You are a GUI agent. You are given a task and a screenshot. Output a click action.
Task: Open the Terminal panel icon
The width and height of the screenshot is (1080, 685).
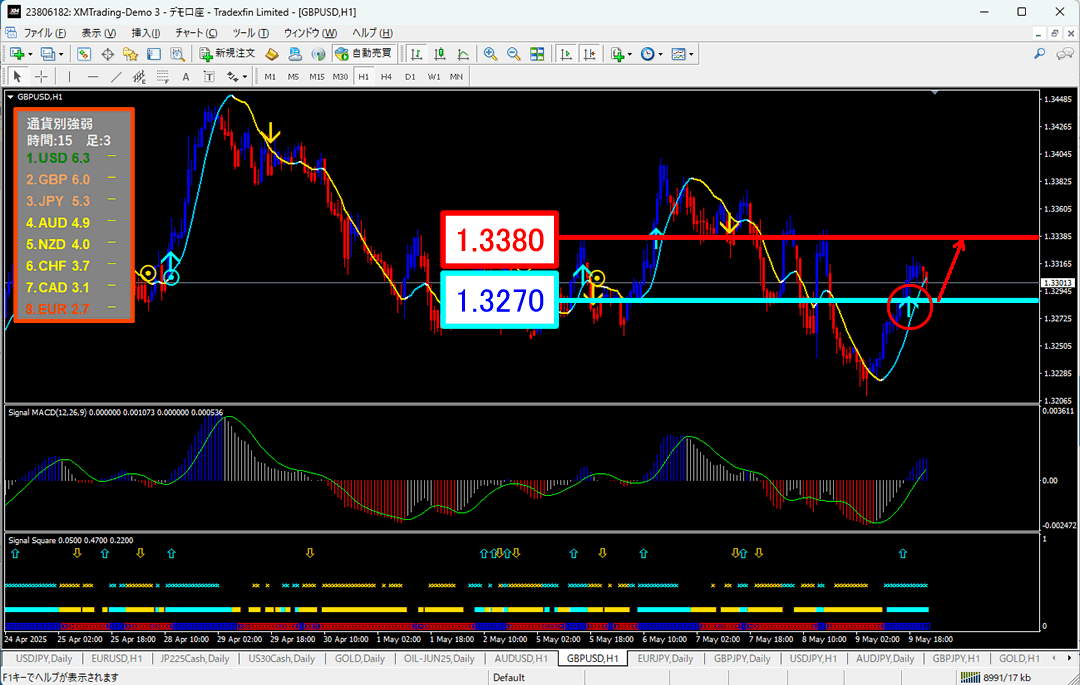pos(154,54)
